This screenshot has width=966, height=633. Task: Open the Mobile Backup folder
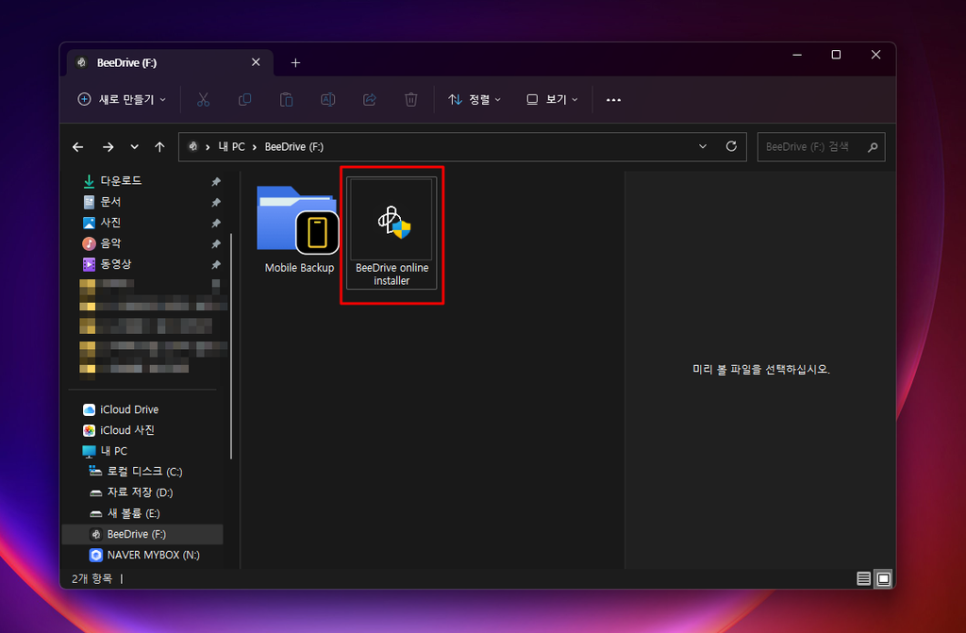pos(299,229)
